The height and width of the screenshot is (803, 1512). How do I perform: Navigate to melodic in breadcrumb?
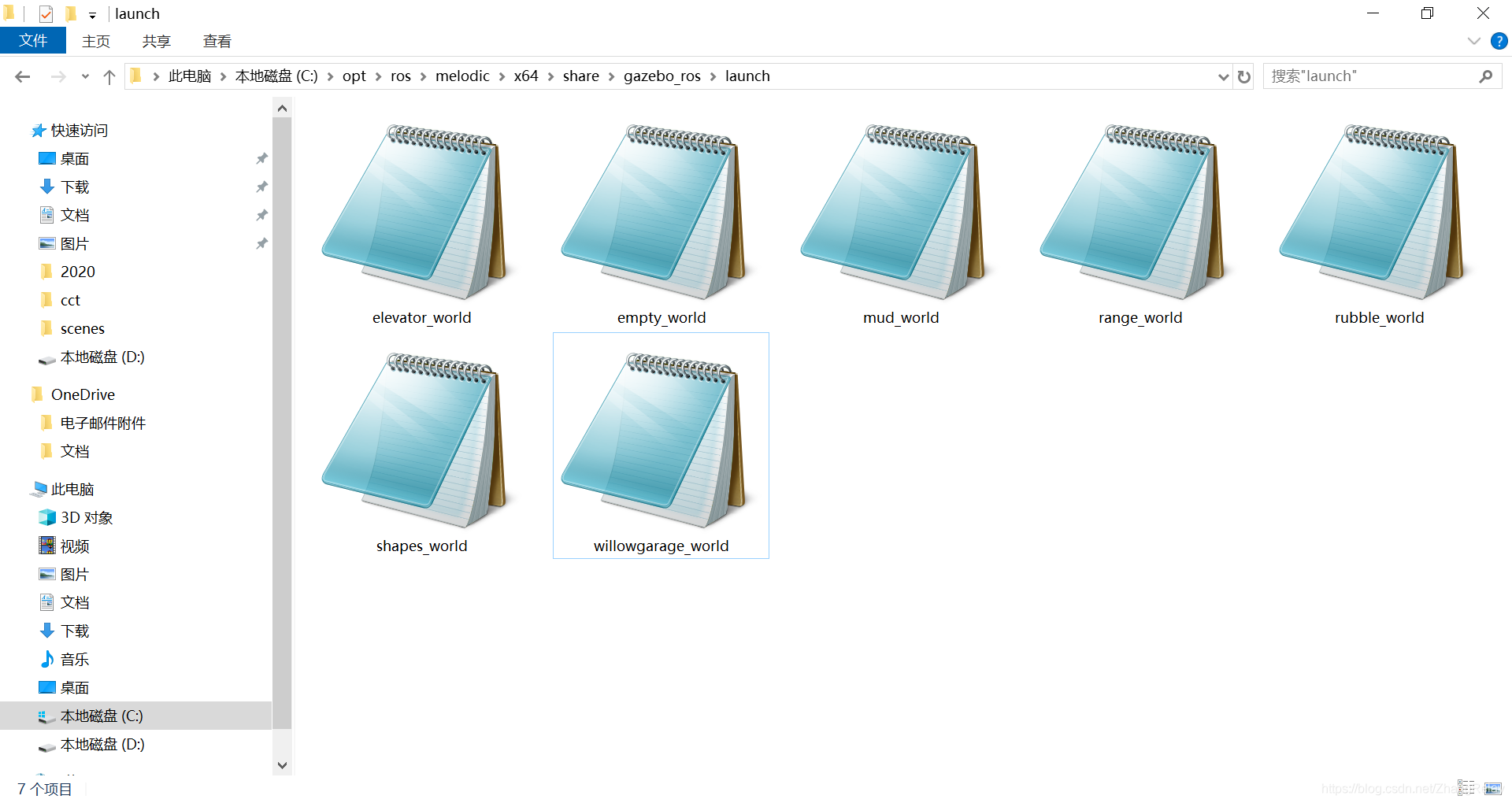[x=462, y=76]
